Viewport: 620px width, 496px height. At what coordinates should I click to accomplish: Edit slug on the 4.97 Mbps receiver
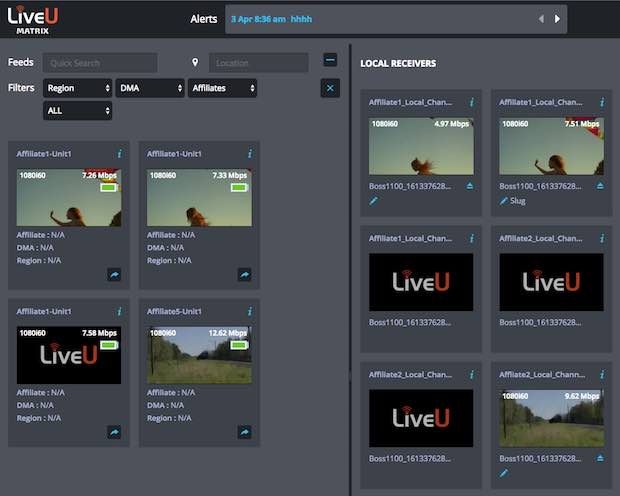pyautogui.click(x=373, y=201)
